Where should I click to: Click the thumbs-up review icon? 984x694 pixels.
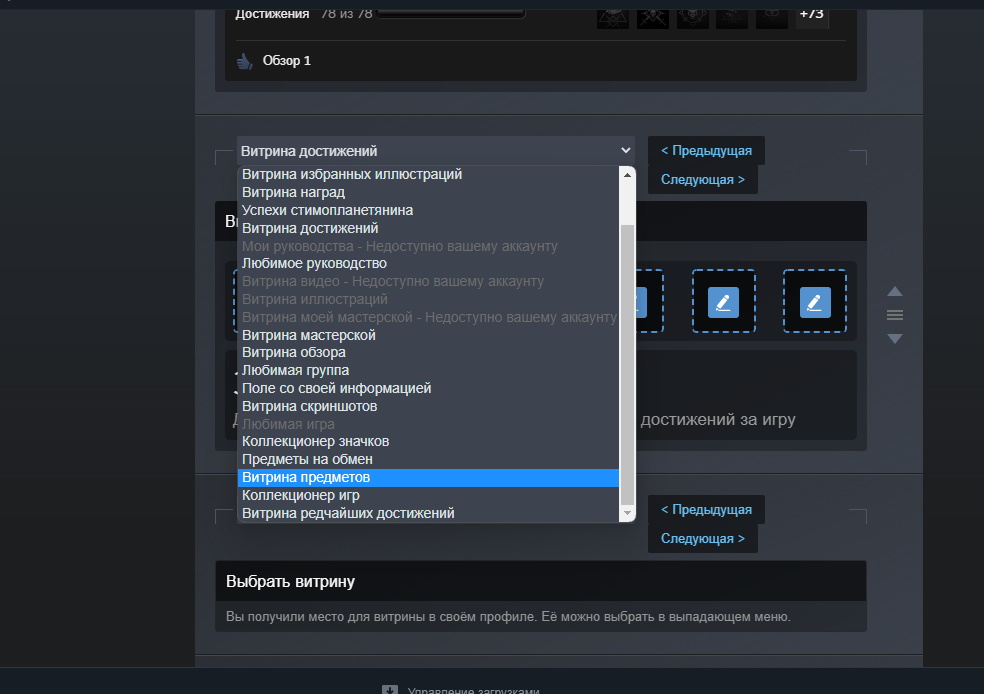click(x=244, y=61)
